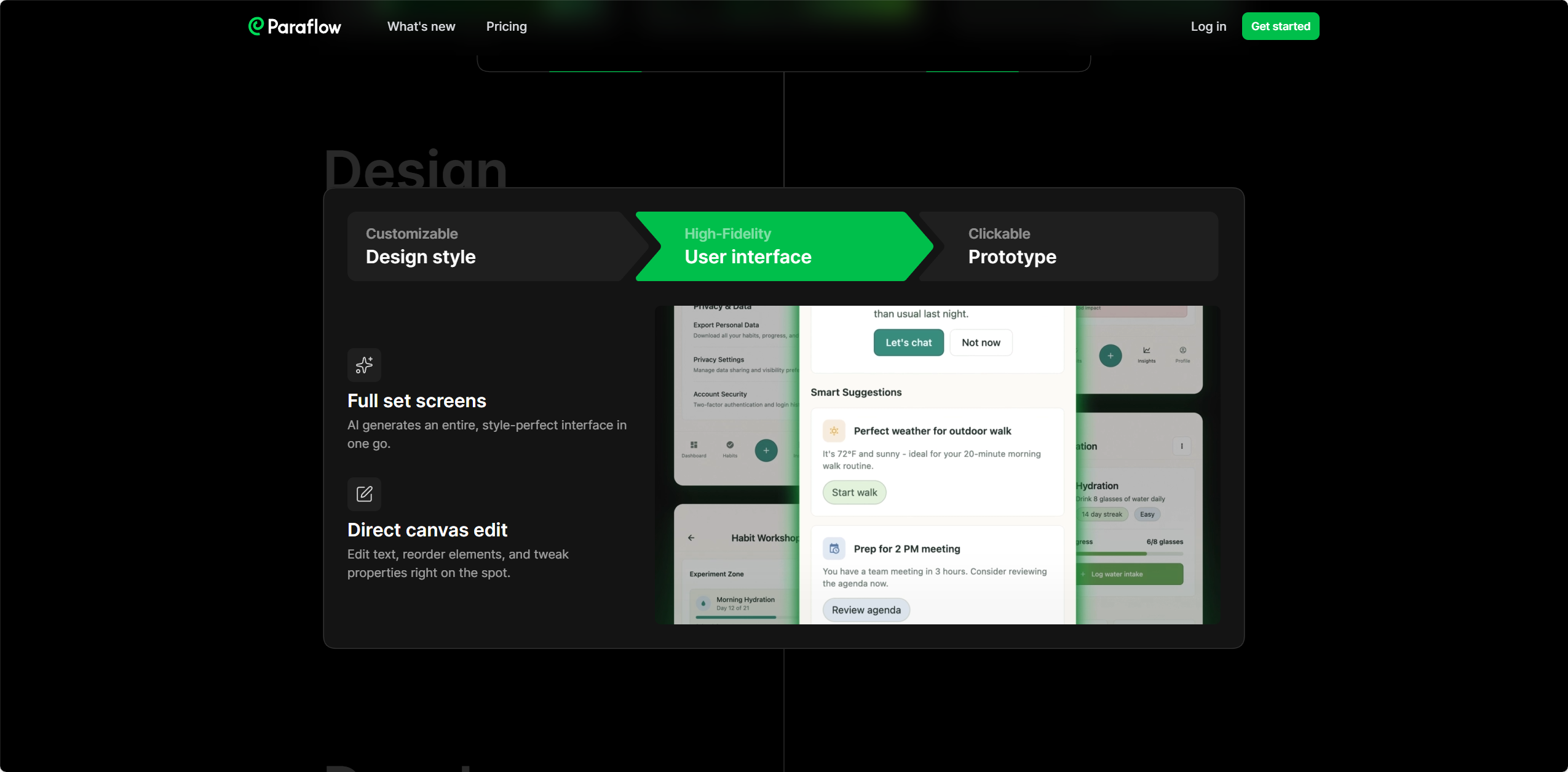
Task: Click the back arrow next to Habit Workshop
Action: click(691, 538)
